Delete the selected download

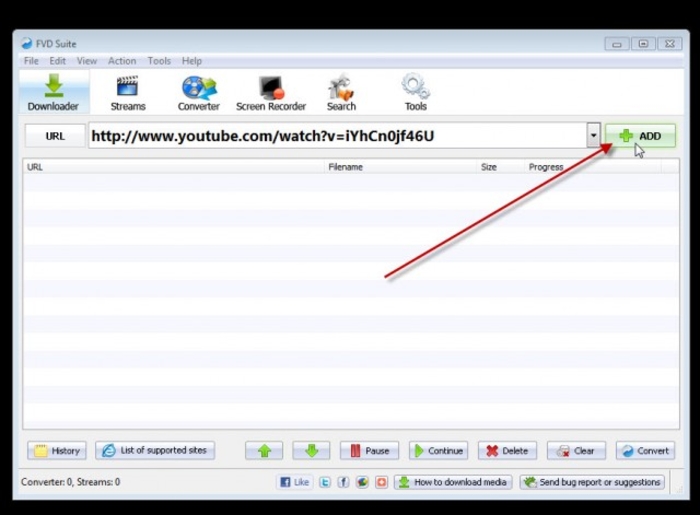[507, 451]
